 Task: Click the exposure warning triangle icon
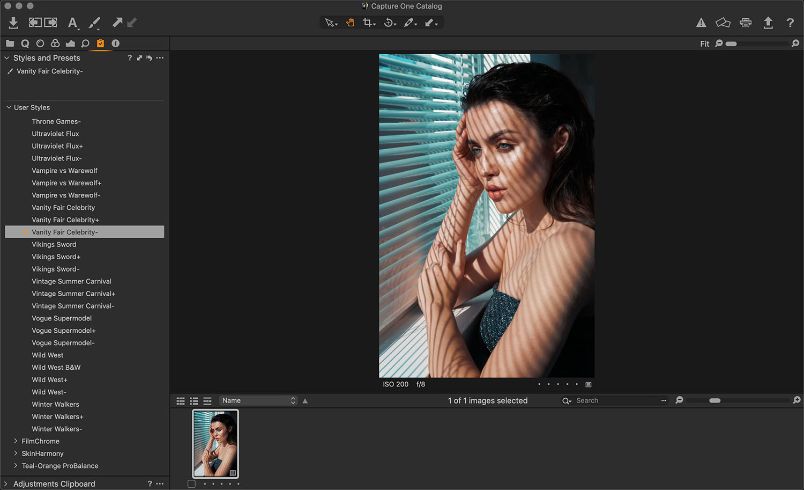[701, 23]
